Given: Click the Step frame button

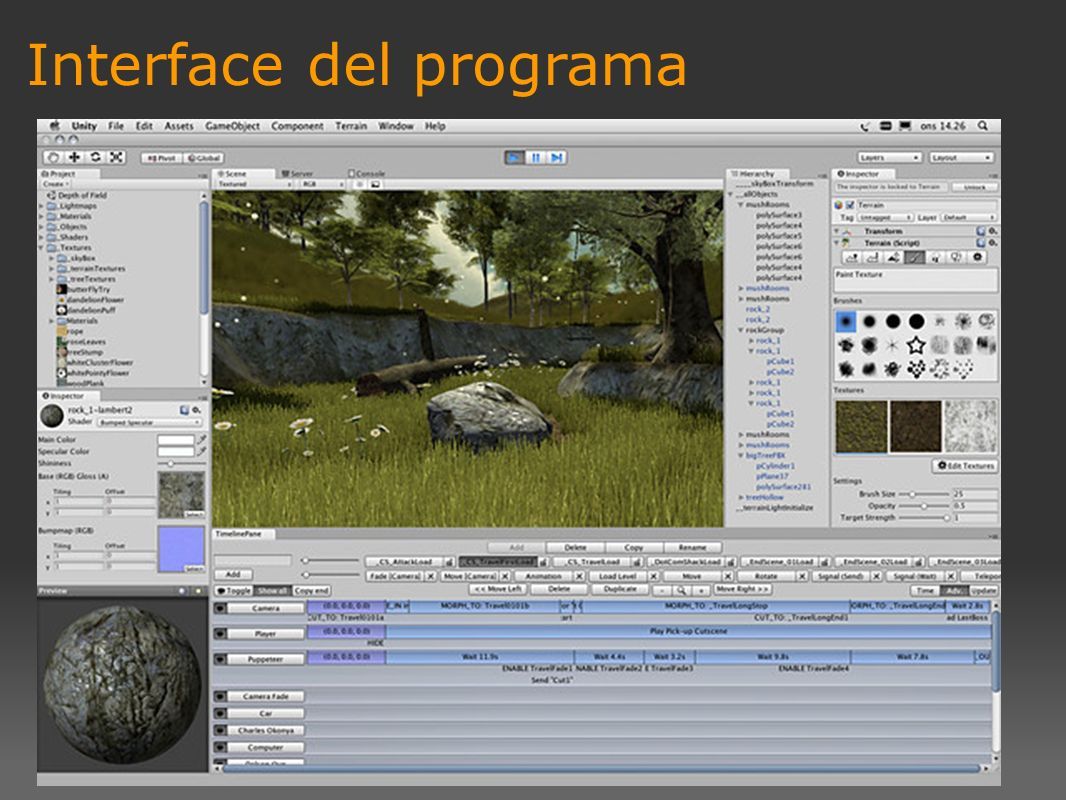Looking at the screenshot, I should pyautogui.click(x=557, y=158).
